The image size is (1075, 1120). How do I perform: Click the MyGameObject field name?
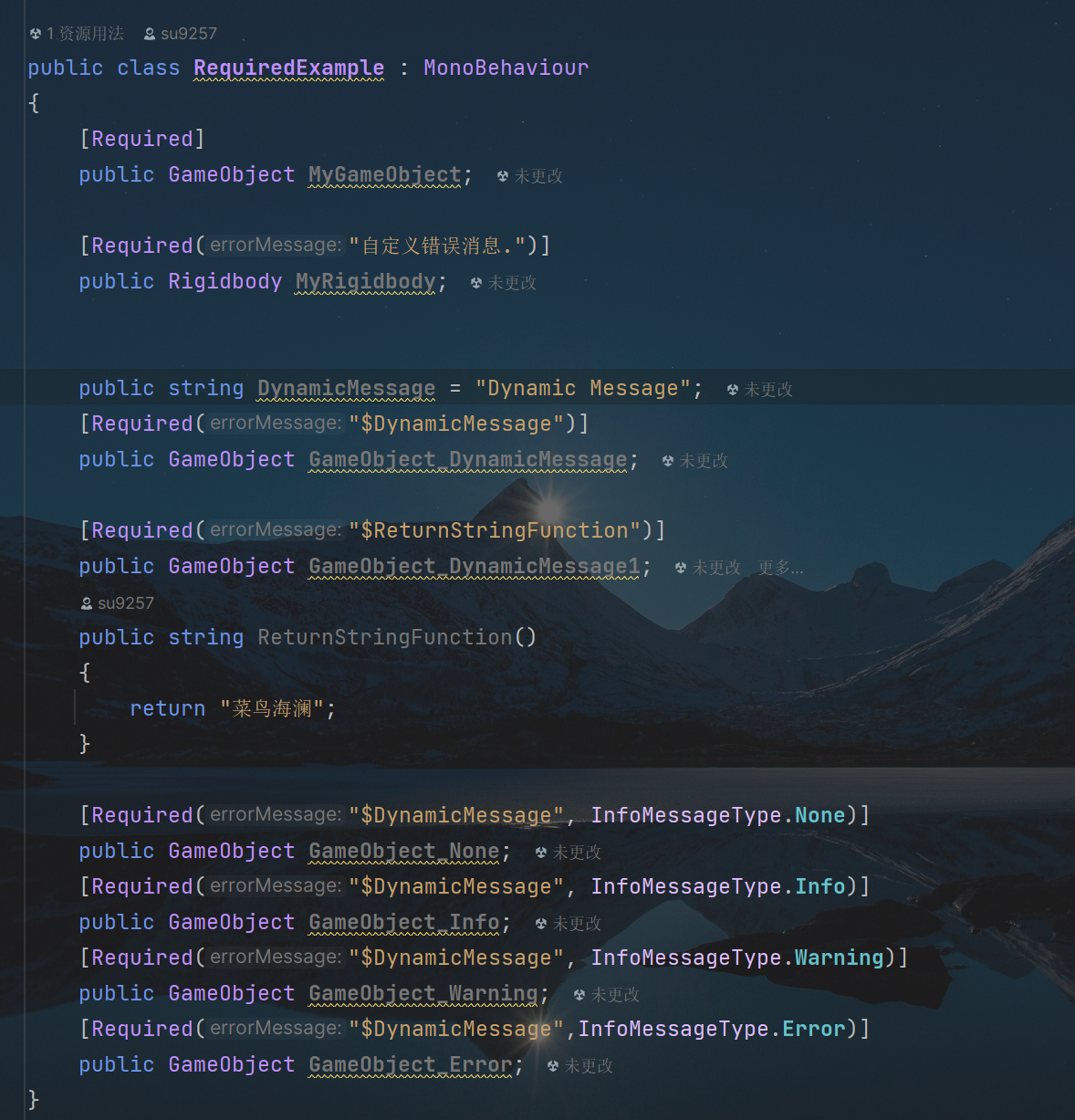(x=385, y=174)
